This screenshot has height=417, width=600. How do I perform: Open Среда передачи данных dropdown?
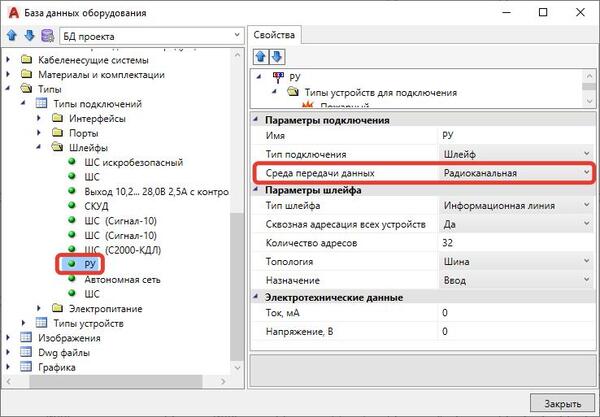(585, 172)
